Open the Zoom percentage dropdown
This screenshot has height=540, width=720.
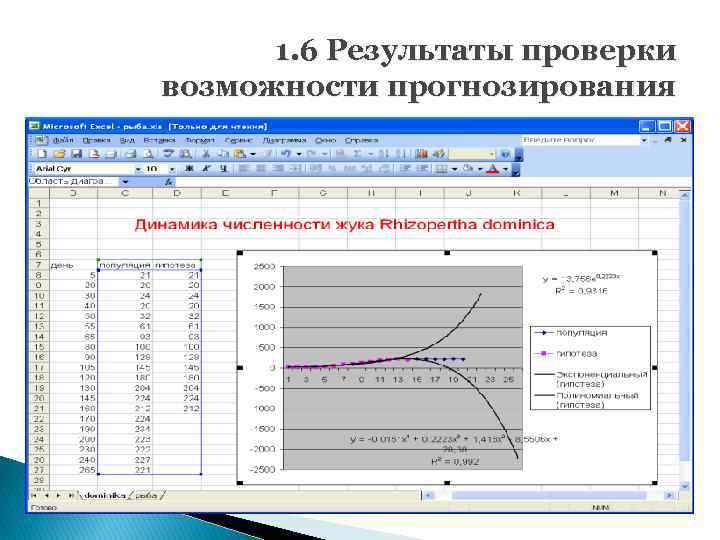pyautogui.click(x=492, y=154)
